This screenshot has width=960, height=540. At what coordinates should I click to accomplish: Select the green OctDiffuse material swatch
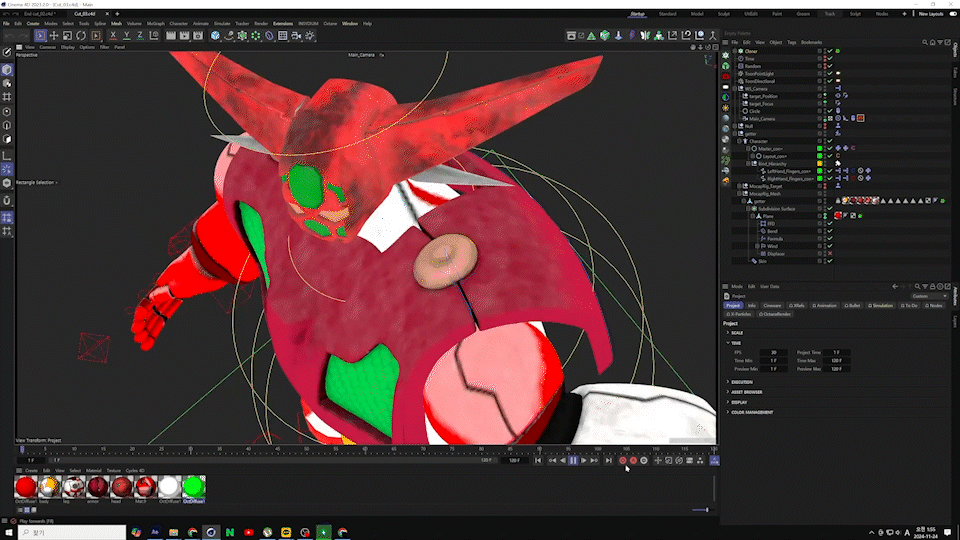tap(193, 487)
